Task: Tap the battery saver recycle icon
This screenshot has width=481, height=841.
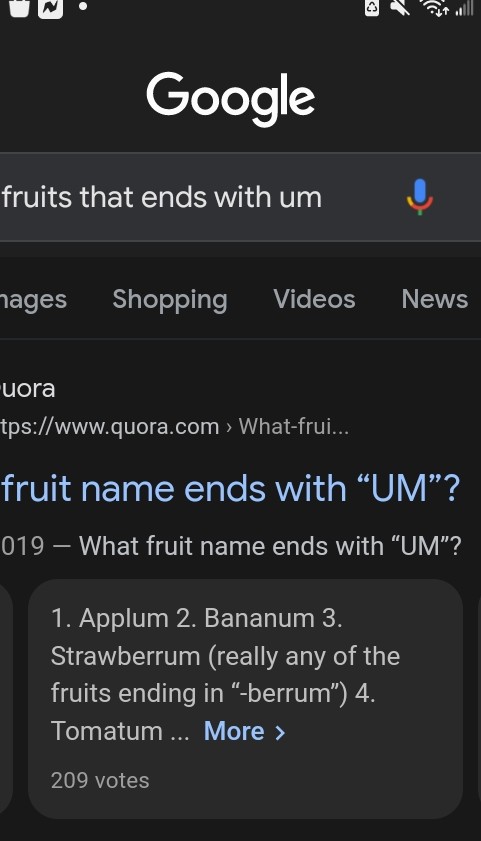Action: [372, 8]
